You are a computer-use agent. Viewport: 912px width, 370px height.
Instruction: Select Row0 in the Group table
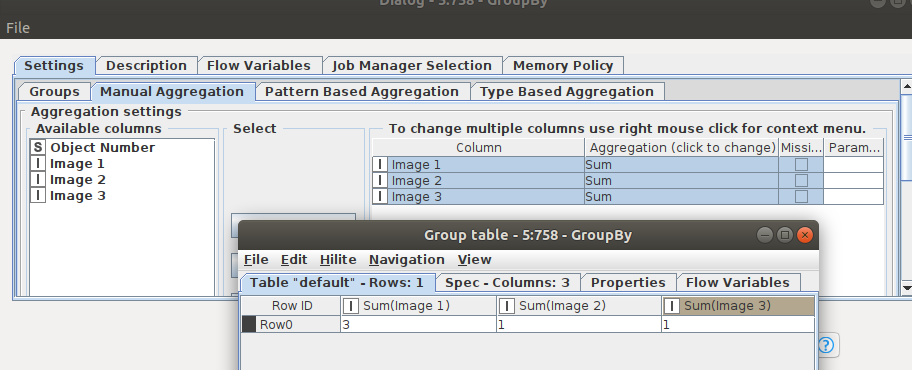(x=291, y=325)
